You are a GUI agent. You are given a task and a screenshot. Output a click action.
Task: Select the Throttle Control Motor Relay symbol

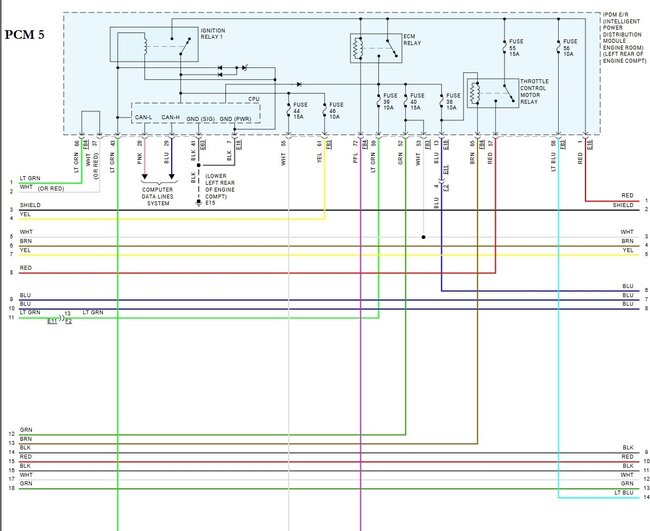click(493, 93)
